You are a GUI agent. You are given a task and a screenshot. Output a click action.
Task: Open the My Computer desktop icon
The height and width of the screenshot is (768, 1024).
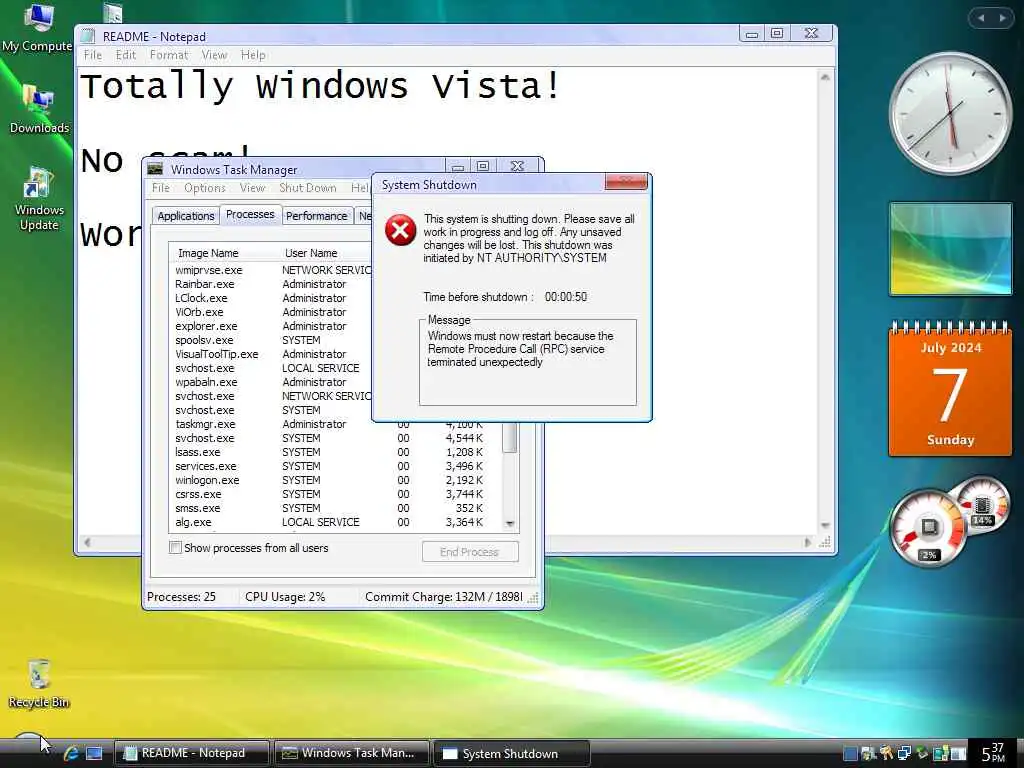37,27
